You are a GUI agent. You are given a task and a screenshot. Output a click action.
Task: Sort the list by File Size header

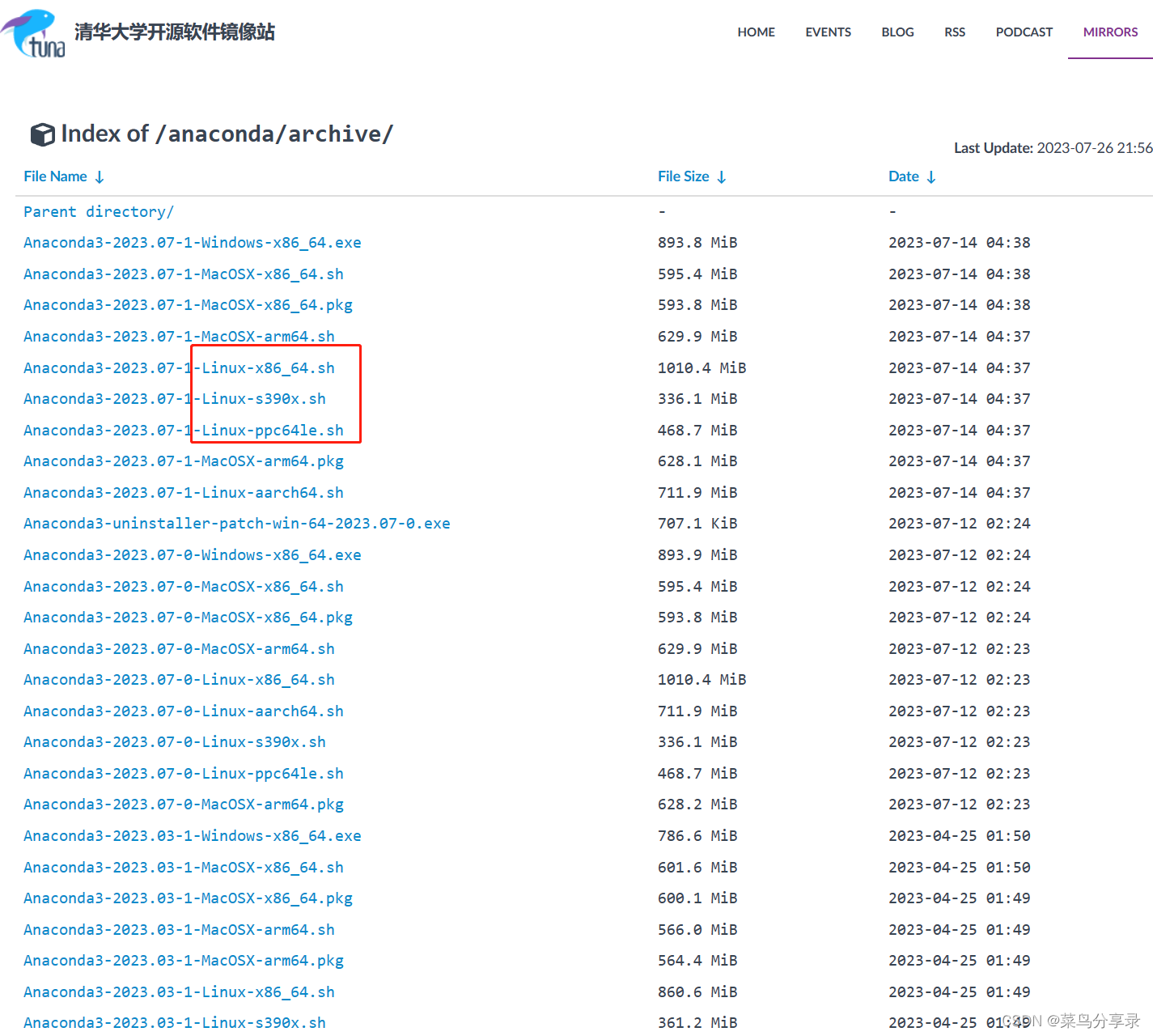tap(683, 176)
